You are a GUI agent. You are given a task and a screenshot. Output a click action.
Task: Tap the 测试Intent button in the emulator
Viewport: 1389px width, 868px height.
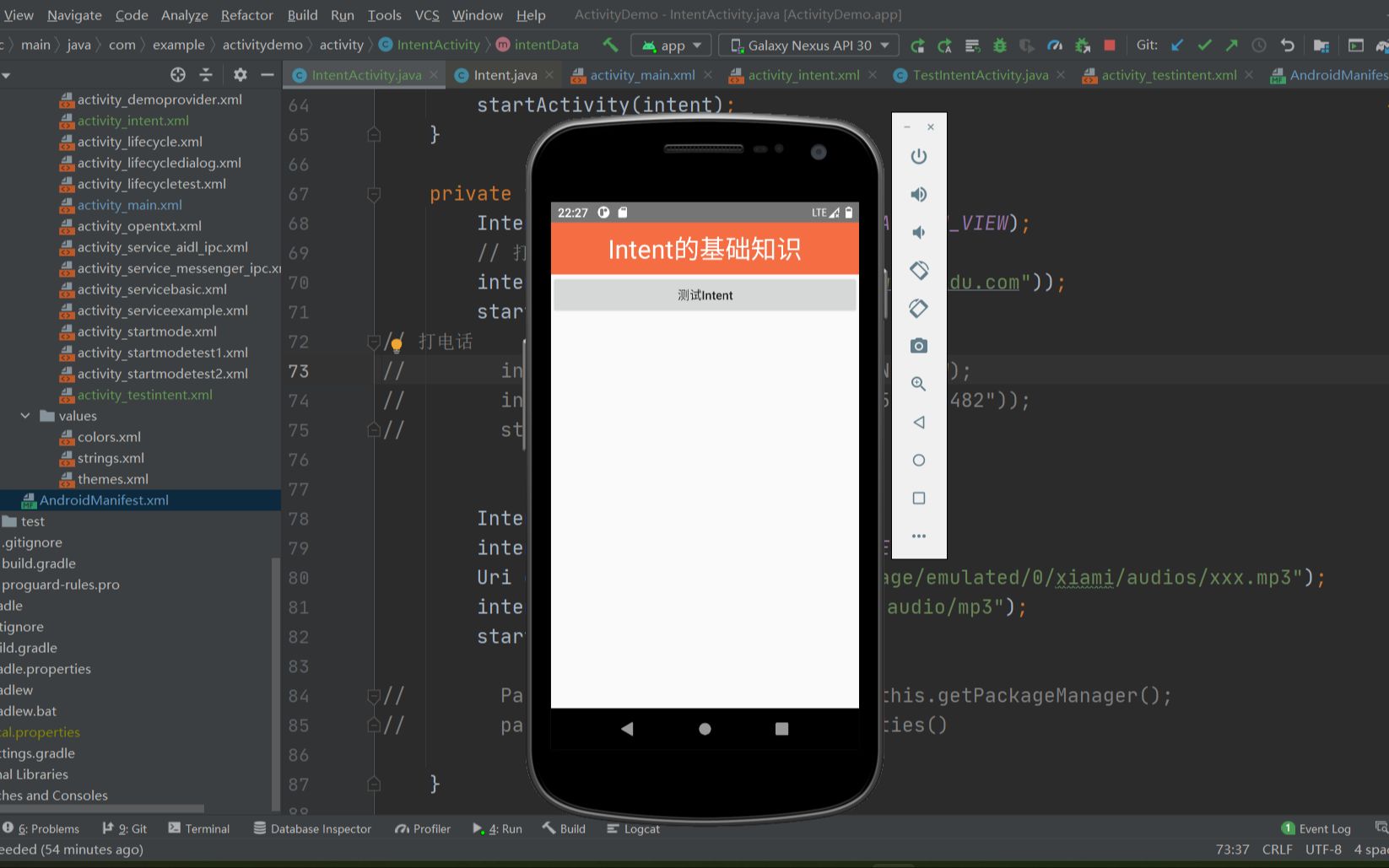(705, 294)
